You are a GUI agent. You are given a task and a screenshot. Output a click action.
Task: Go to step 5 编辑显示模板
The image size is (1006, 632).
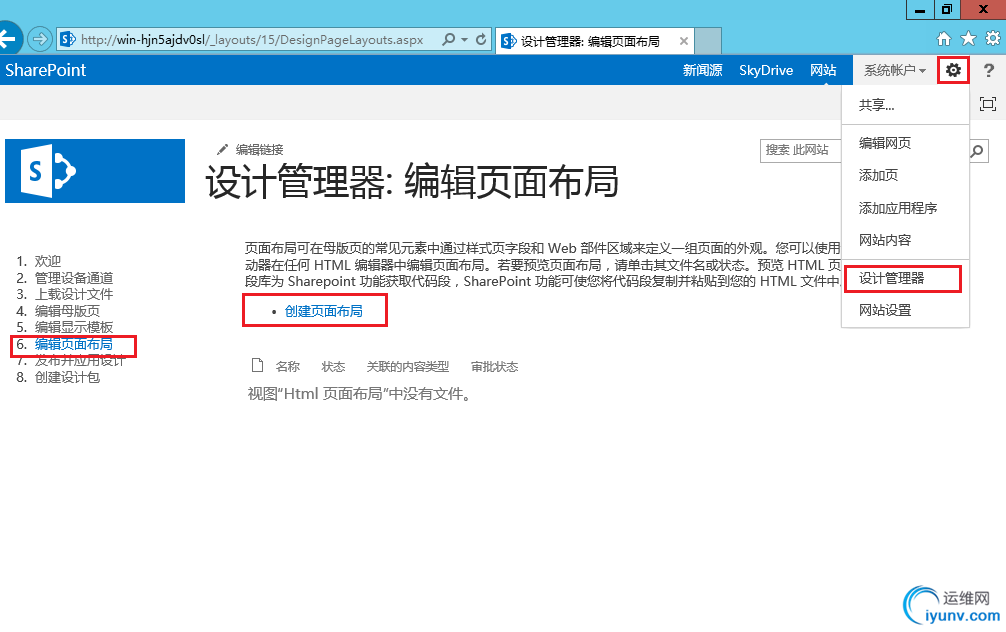point(74,328)
